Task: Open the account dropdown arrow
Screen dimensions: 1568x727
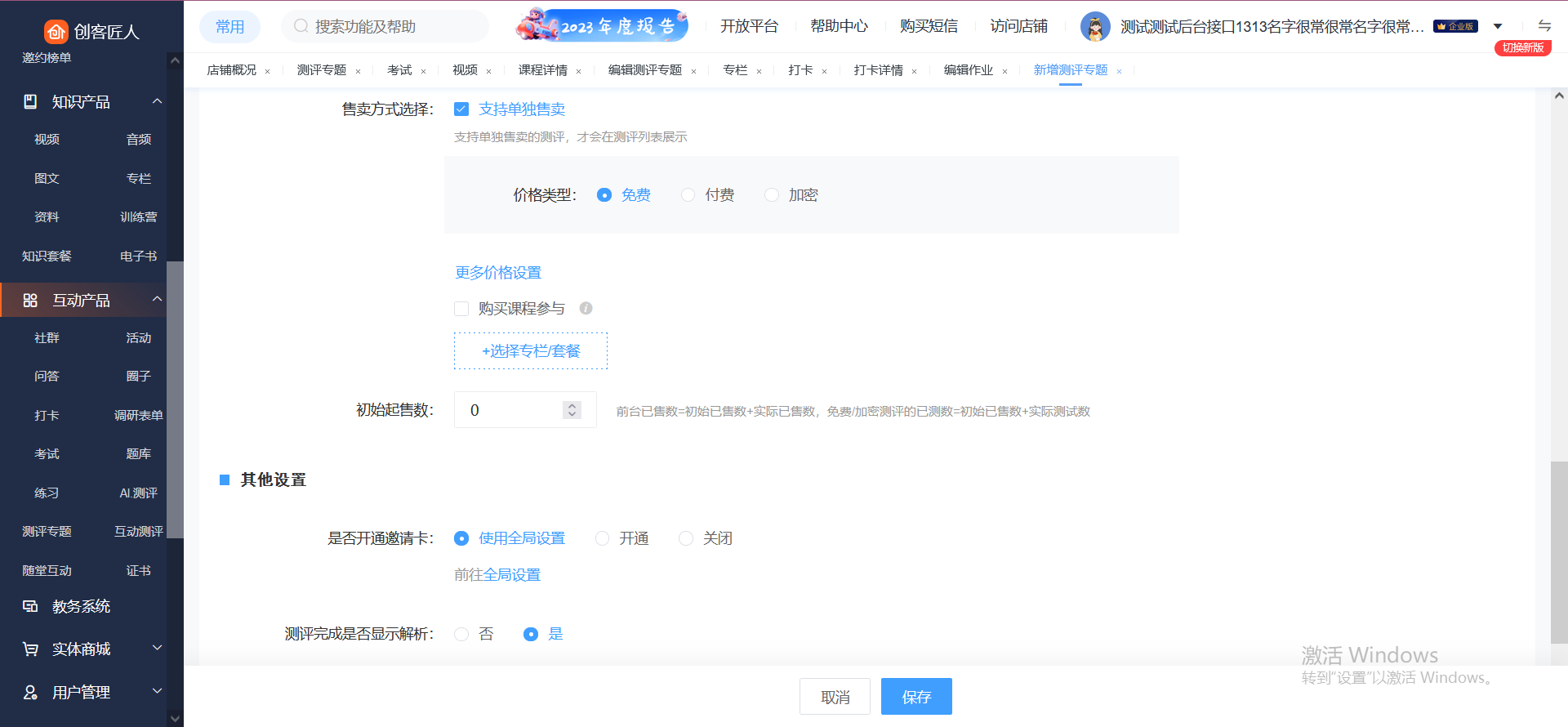Action: 1498,27
